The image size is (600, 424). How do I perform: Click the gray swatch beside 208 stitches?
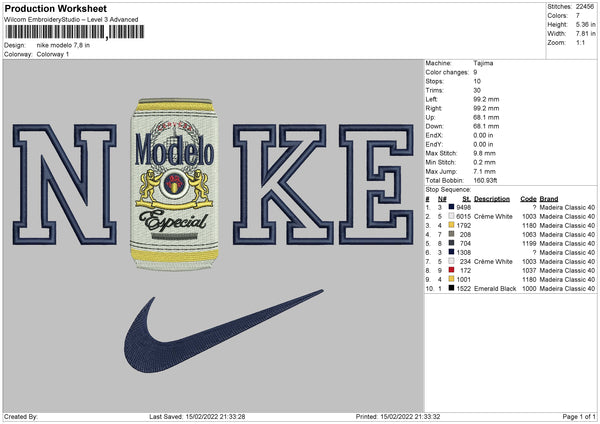coord(451,234)
